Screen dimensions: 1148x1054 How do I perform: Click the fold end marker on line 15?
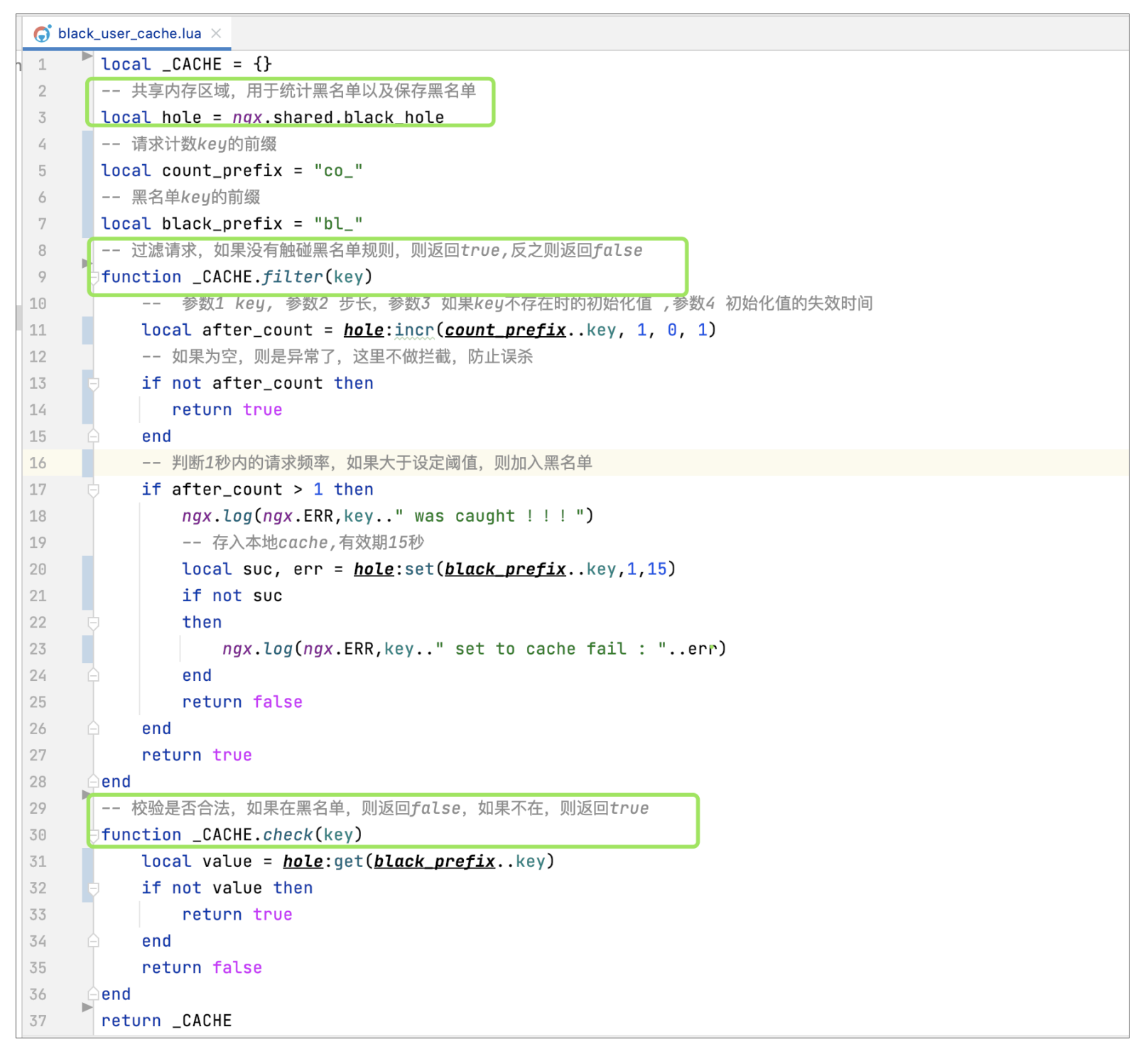[x=93, y=436]
